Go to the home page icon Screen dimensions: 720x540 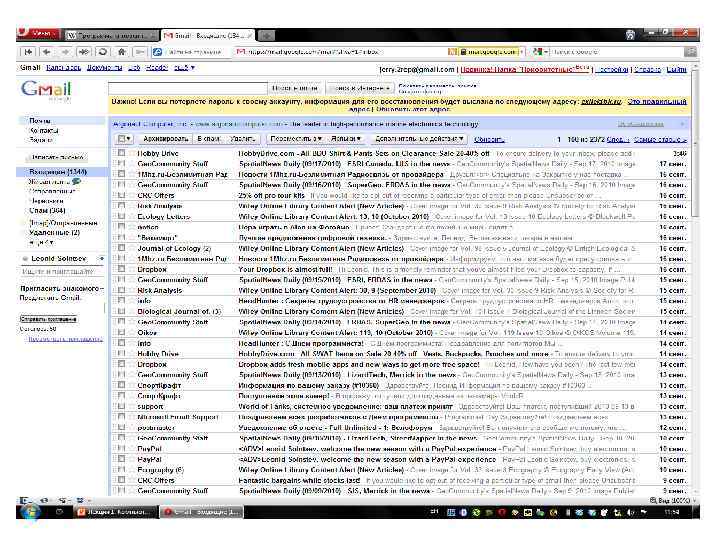point(121,52)
